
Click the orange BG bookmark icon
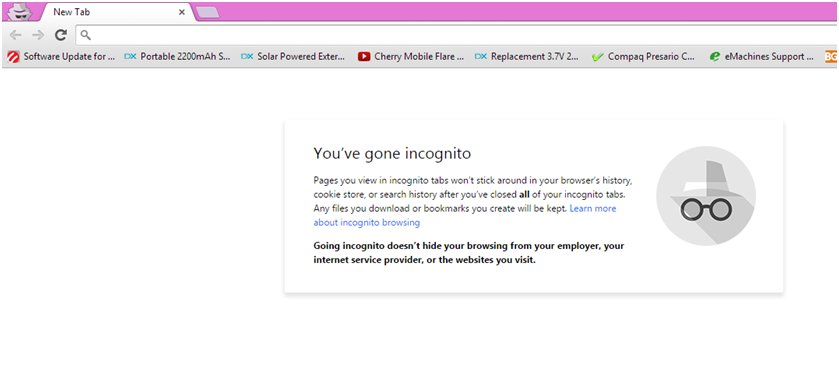(831, 56)
